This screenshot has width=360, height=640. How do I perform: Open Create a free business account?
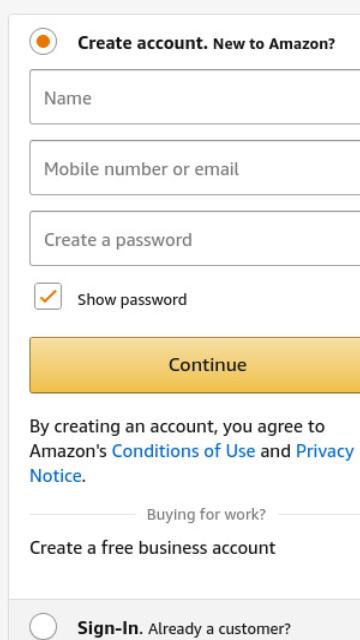pos(153,548)
